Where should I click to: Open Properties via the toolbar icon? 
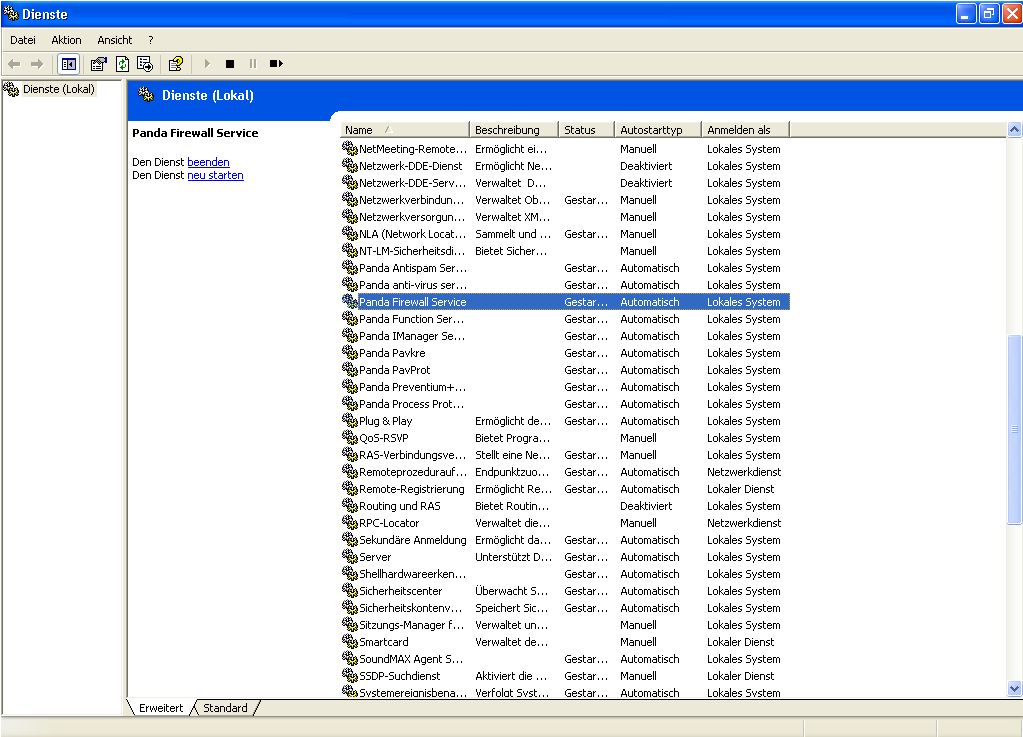point(98,64)
